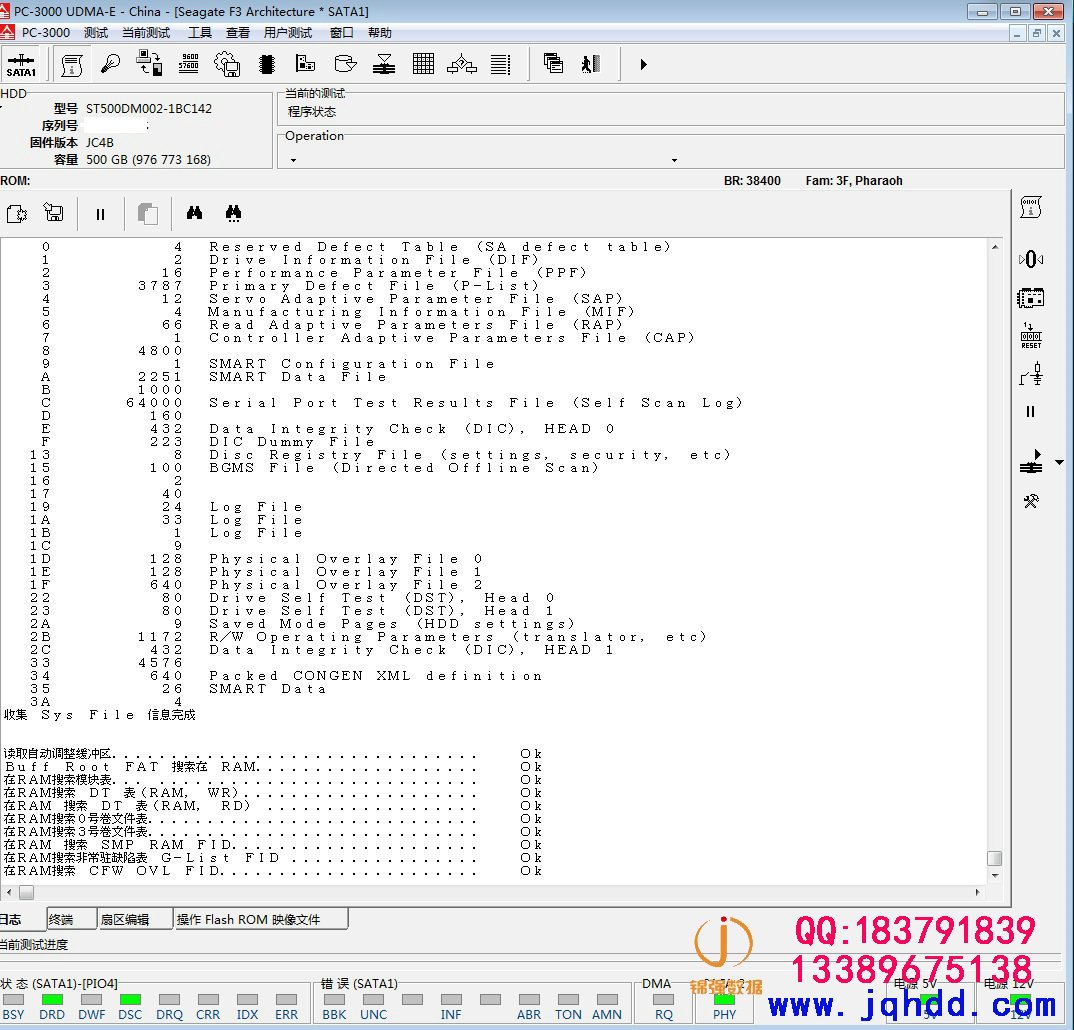Open the drive info scroll icon
Screen dimensions: 1074x1030
tap(71, 64)
